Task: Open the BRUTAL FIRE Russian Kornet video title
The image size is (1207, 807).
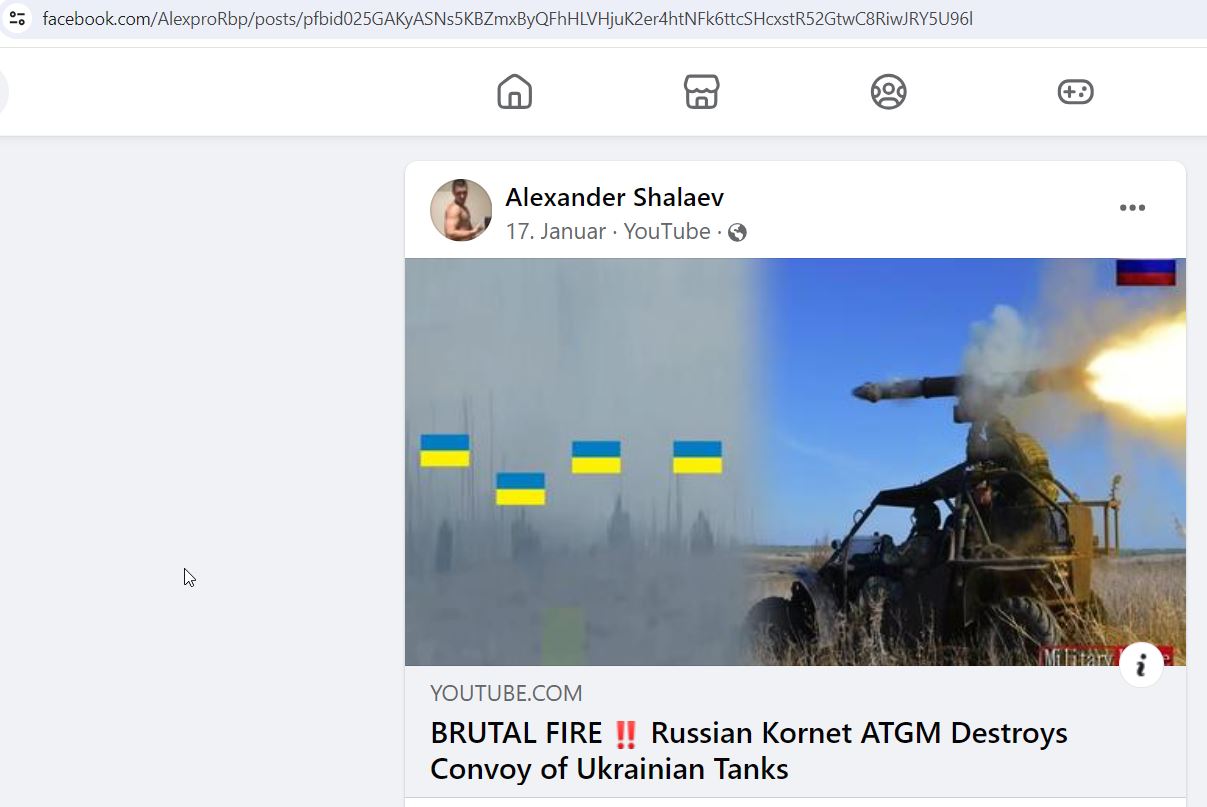Action: [749, 751]
